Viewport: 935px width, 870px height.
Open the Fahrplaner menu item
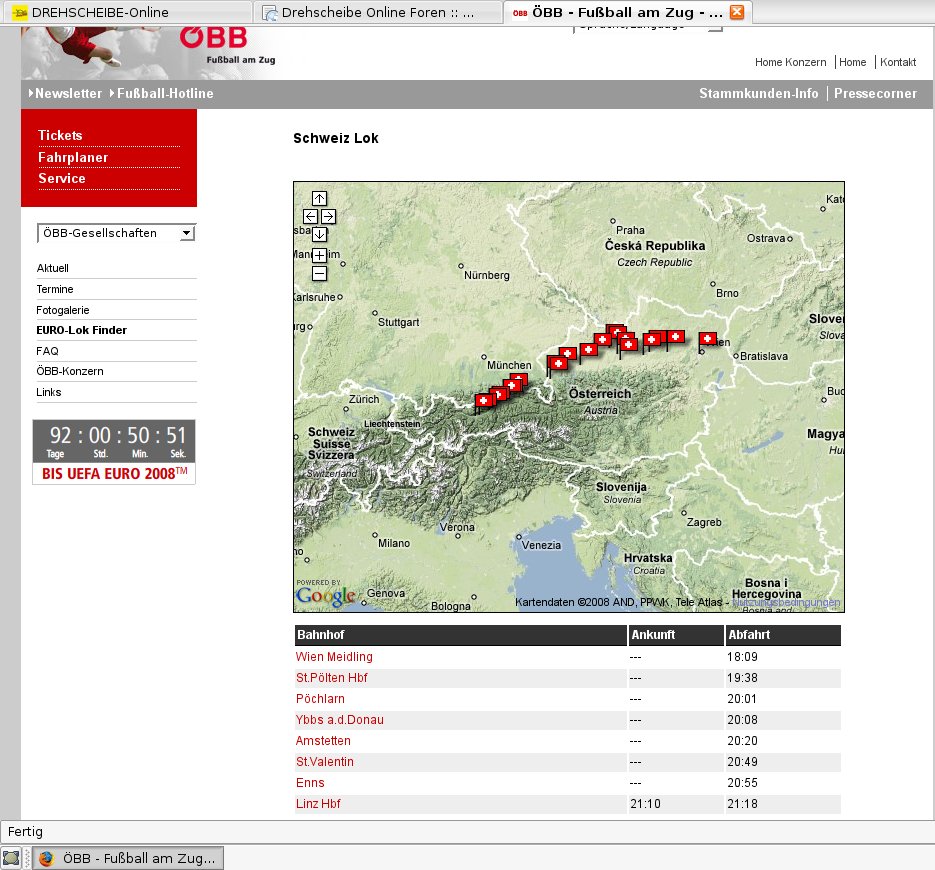click(73, 157)
